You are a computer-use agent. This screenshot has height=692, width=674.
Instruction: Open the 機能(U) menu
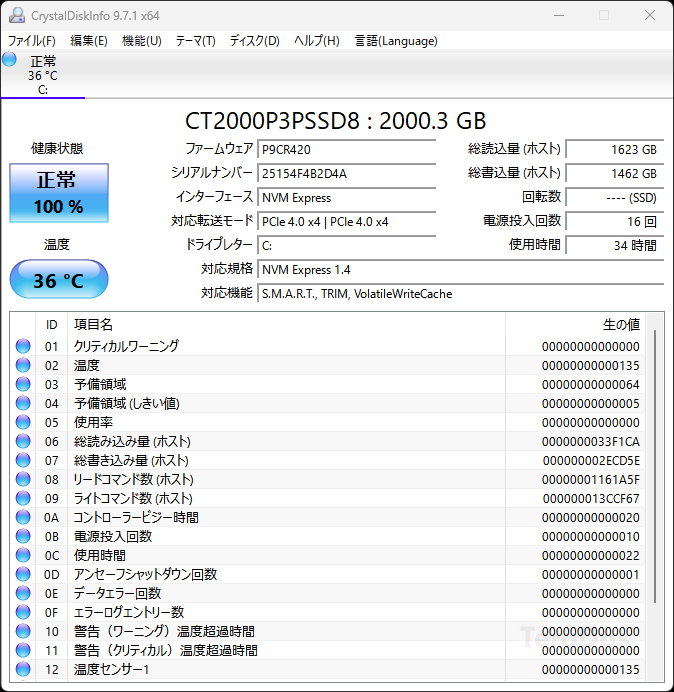point(142,41)
